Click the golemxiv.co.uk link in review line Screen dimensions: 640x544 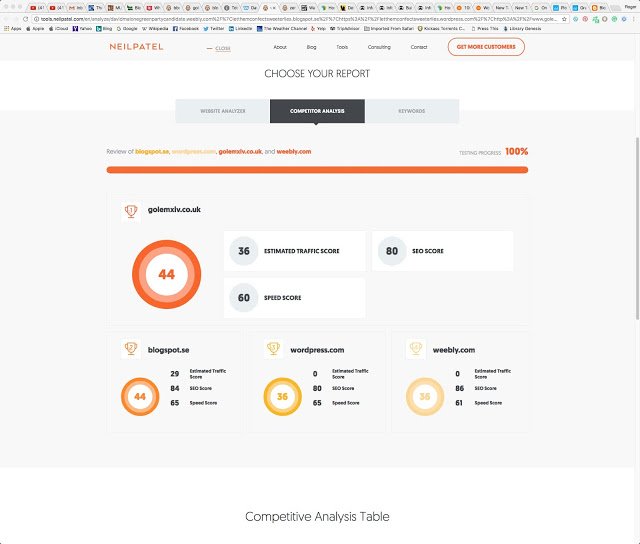tap(240, 151)
